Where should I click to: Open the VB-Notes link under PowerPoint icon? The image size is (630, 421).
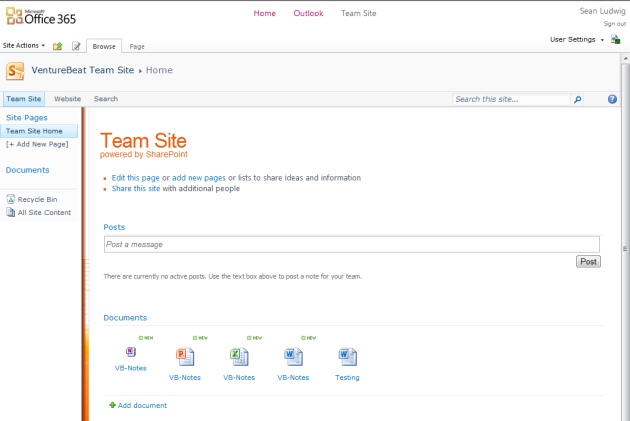[185, 377]
